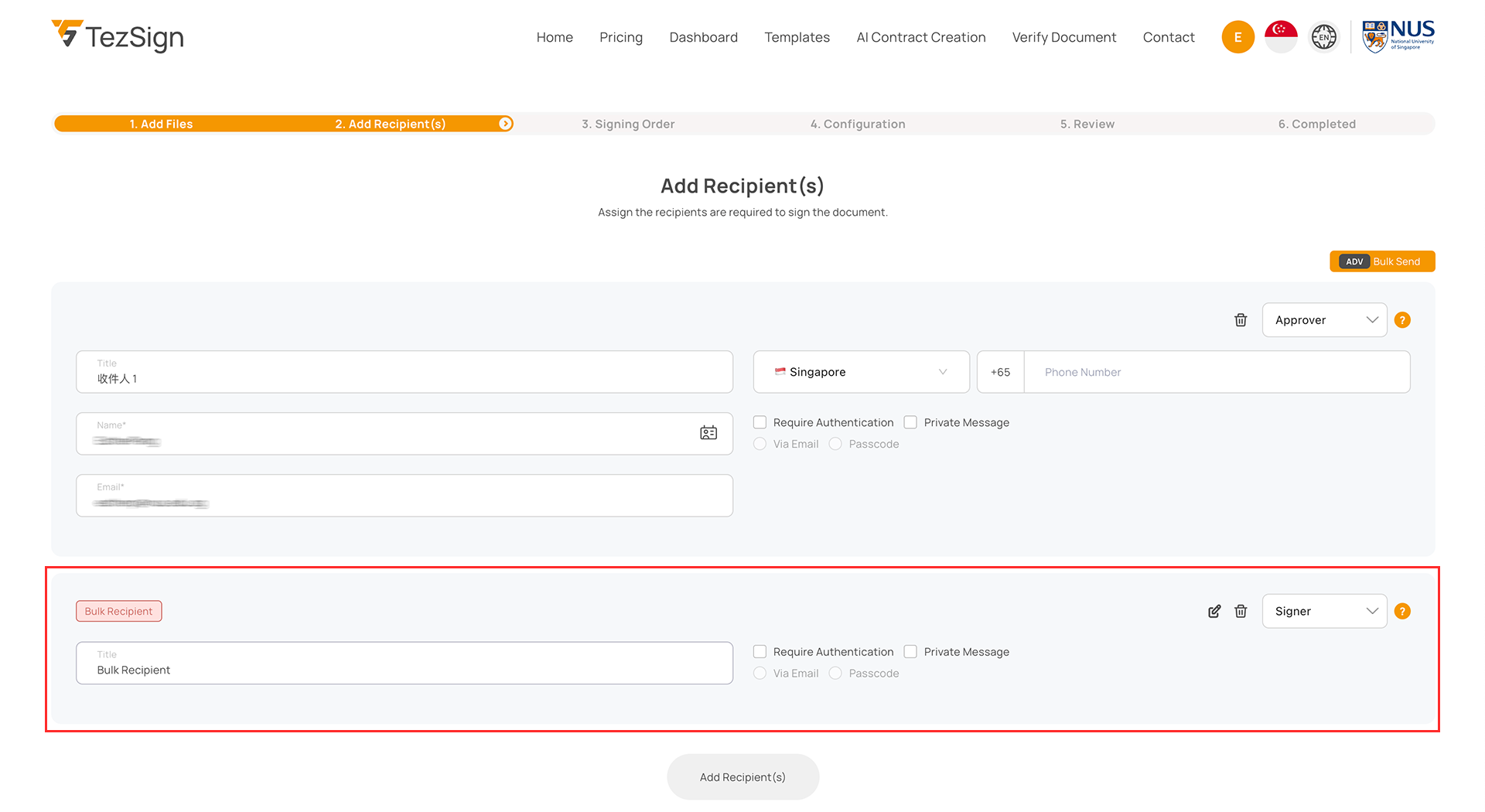
Task: Click the Singapore flag icon in header
Action: [x=1281, y=37]
